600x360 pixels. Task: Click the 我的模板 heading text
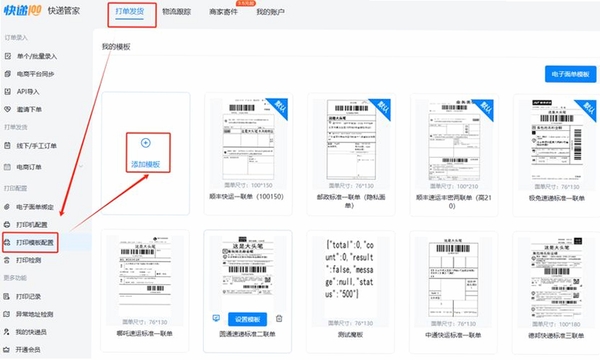pyautogui.click(x=116, y=47)
